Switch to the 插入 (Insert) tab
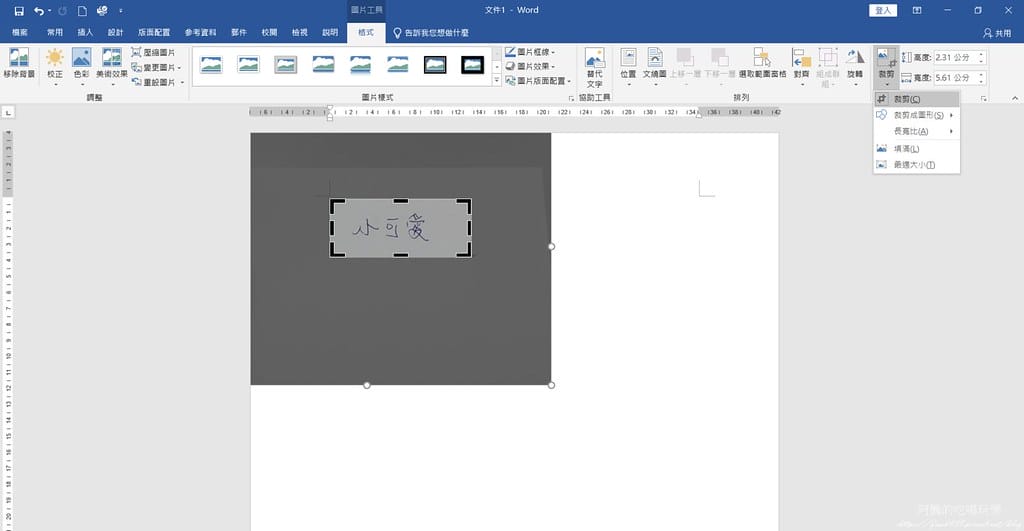This screenshot has height=531, width=1024. [x=85, y=33]
